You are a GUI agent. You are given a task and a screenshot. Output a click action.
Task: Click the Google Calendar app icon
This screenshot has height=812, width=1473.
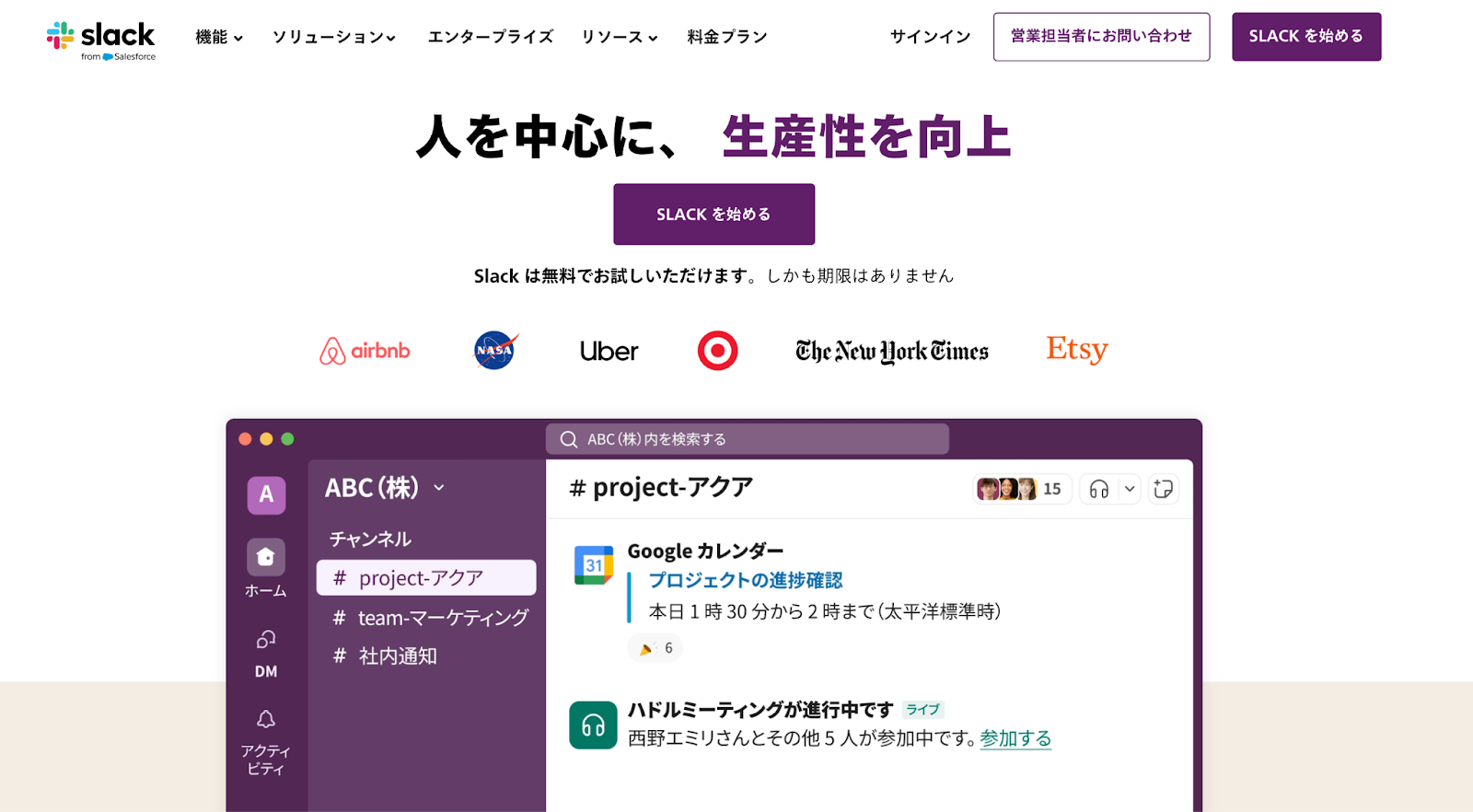tap(594, 564)
